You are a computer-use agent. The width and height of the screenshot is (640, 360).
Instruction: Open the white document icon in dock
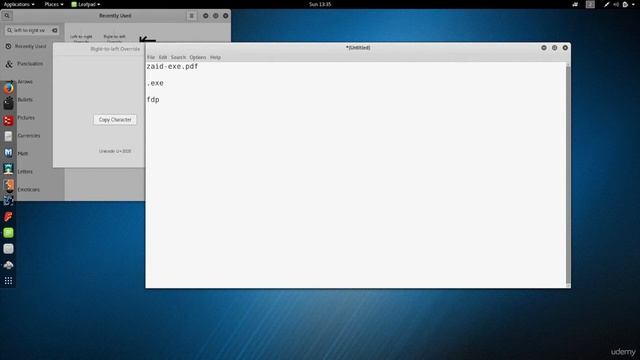[x=8, y=136]
